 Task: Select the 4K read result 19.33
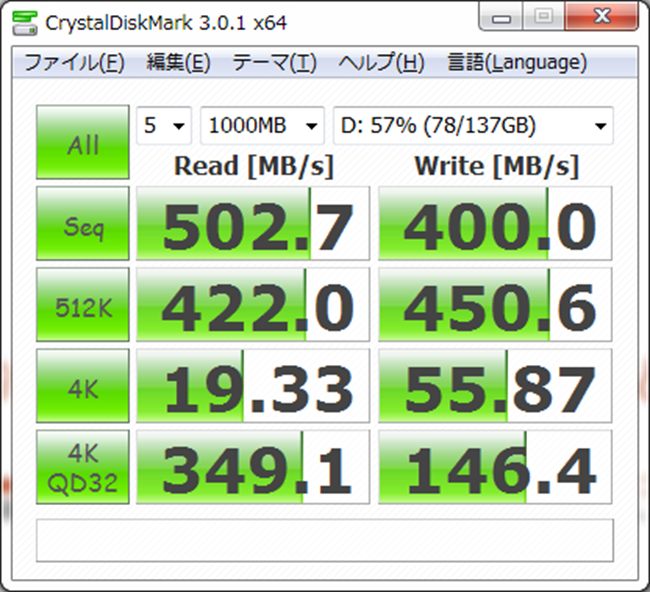tap(253, 386)
